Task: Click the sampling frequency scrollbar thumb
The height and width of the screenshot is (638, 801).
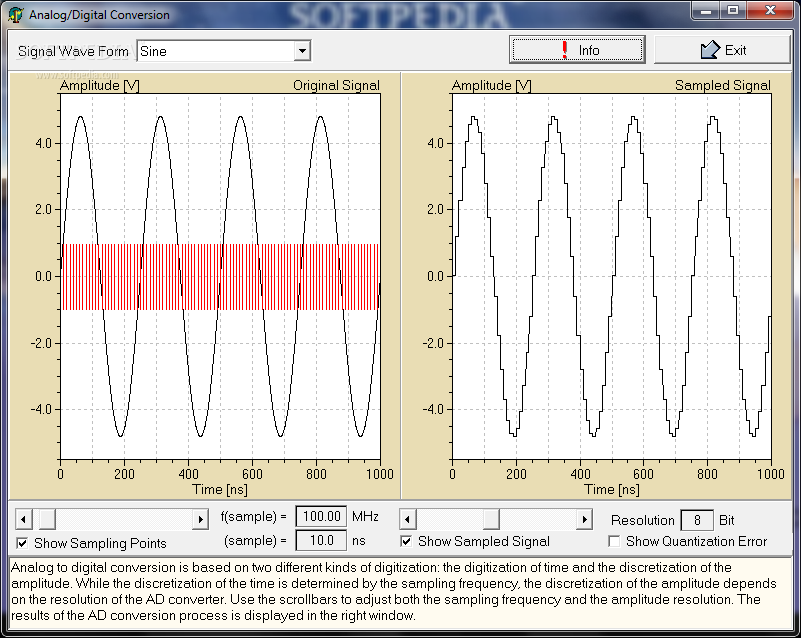Action: tap(47, 519)
